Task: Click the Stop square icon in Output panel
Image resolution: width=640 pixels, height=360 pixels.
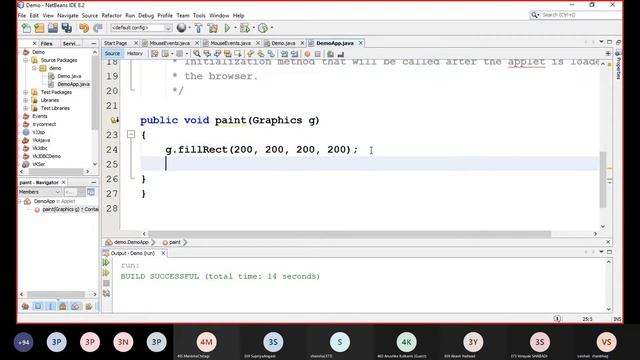Action: (x=106, y=283)
